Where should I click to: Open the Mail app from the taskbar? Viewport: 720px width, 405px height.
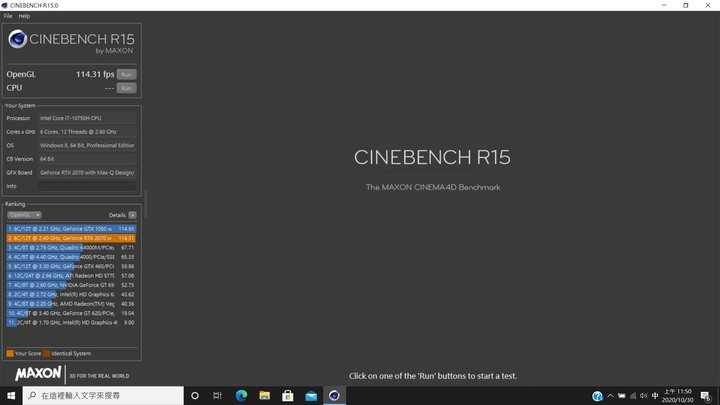point(311,395)
